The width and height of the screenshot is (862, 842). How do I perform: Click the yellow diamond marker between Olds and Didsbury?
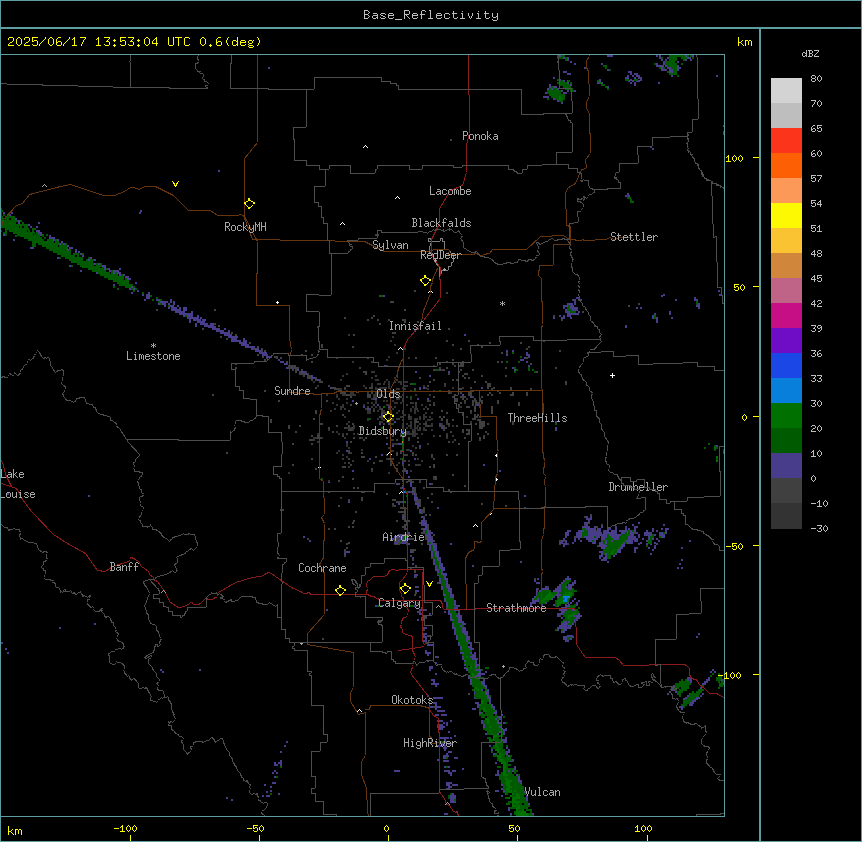click(x=388, y=417)
